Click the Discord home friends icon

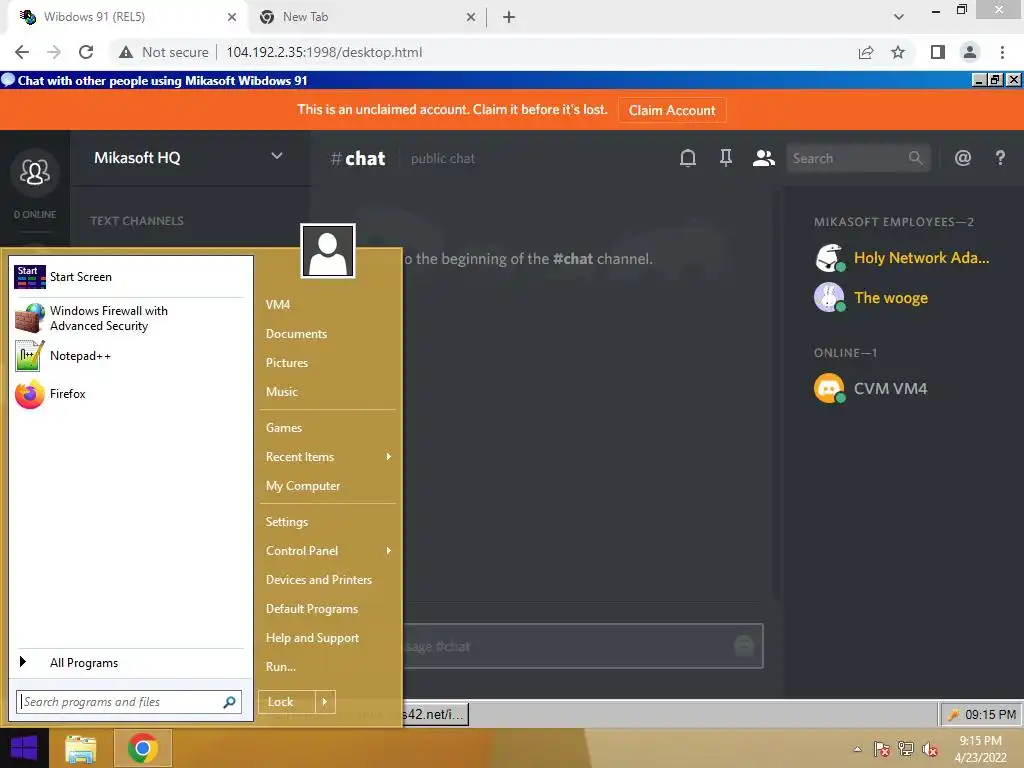[35, 172]
